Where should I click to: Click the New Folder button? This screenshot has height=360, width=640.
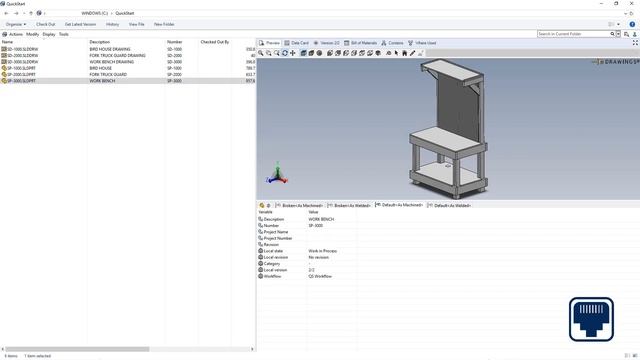[x=164, y=24]
